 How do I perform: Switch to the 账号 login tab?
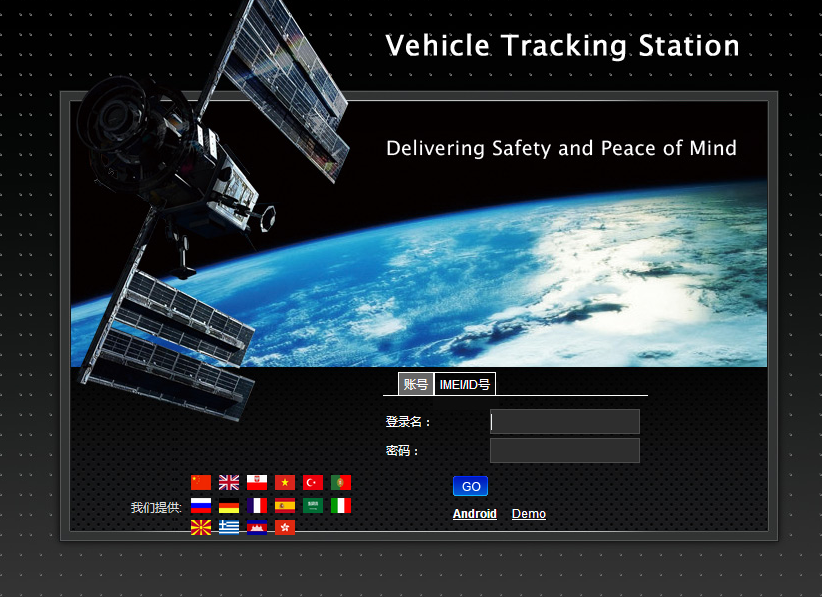(416, 384)
